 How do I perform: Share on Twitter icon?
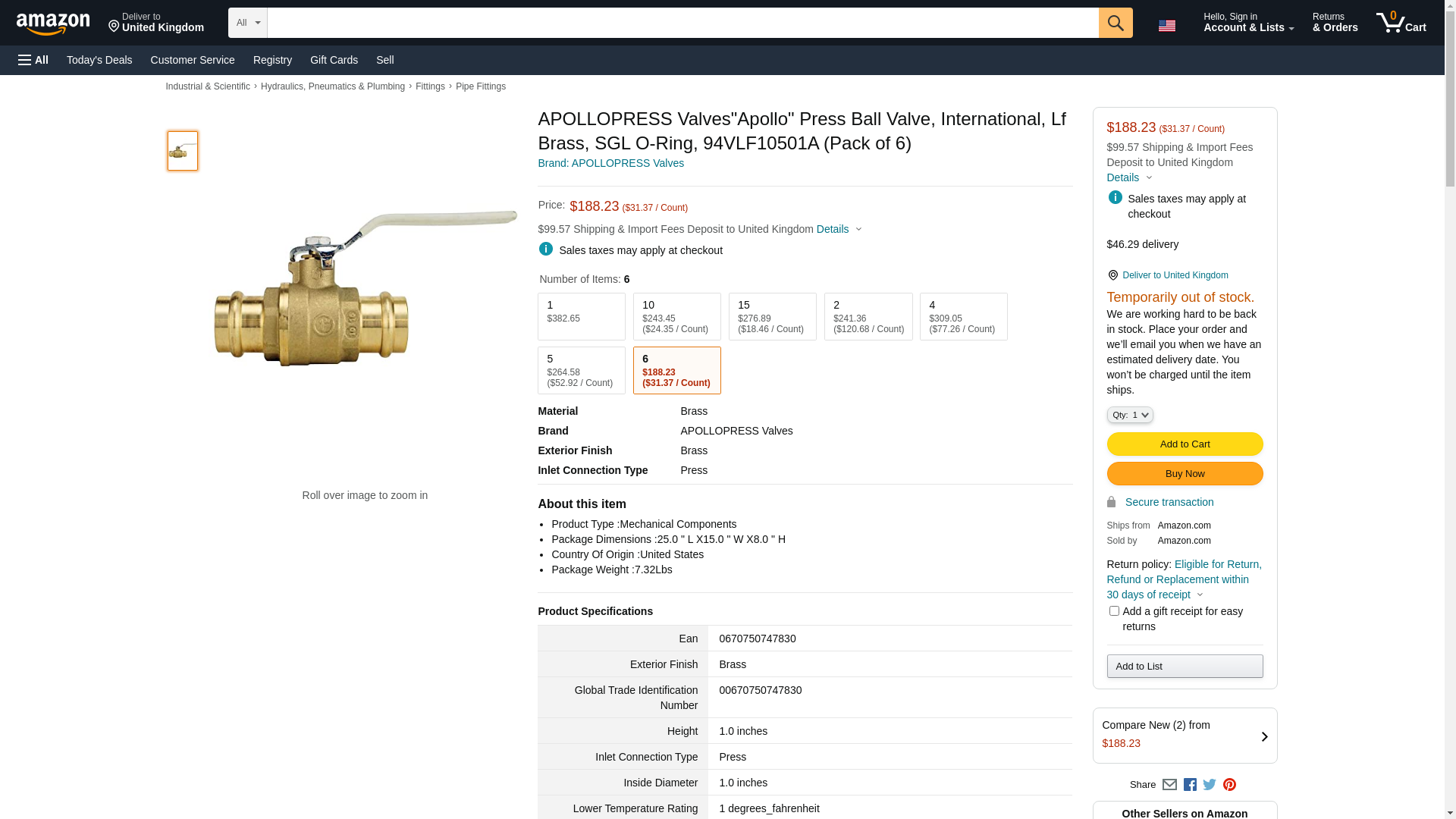(1210, 785)
